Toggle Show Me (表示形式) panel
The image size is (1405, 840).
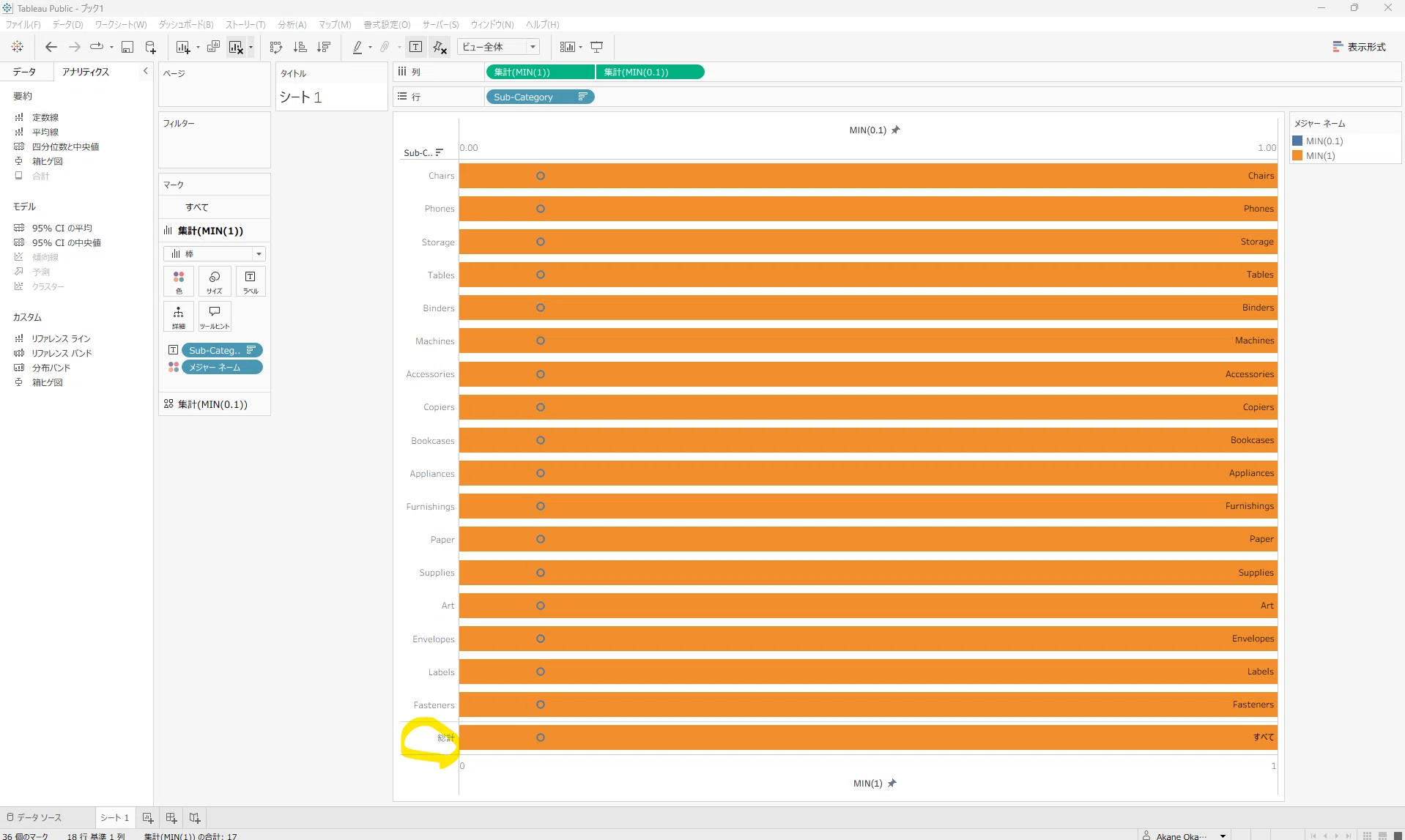1359,47
